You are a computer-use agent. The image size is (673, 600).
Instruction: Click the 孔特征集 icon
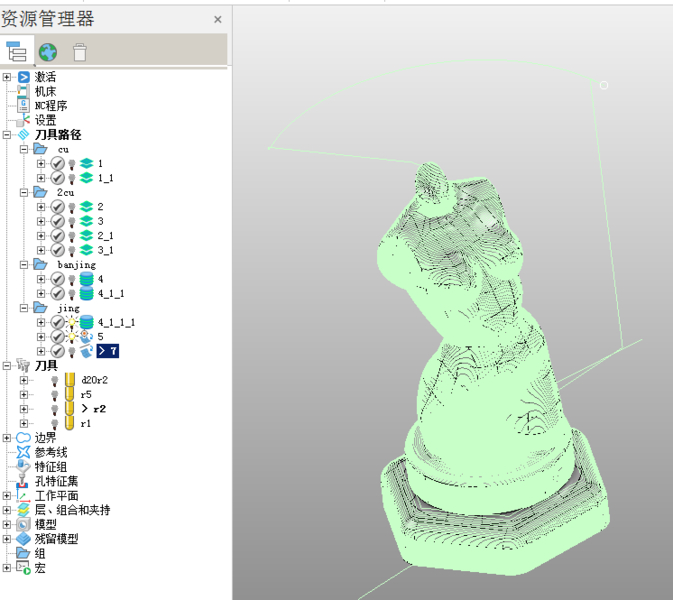point(22,481)
